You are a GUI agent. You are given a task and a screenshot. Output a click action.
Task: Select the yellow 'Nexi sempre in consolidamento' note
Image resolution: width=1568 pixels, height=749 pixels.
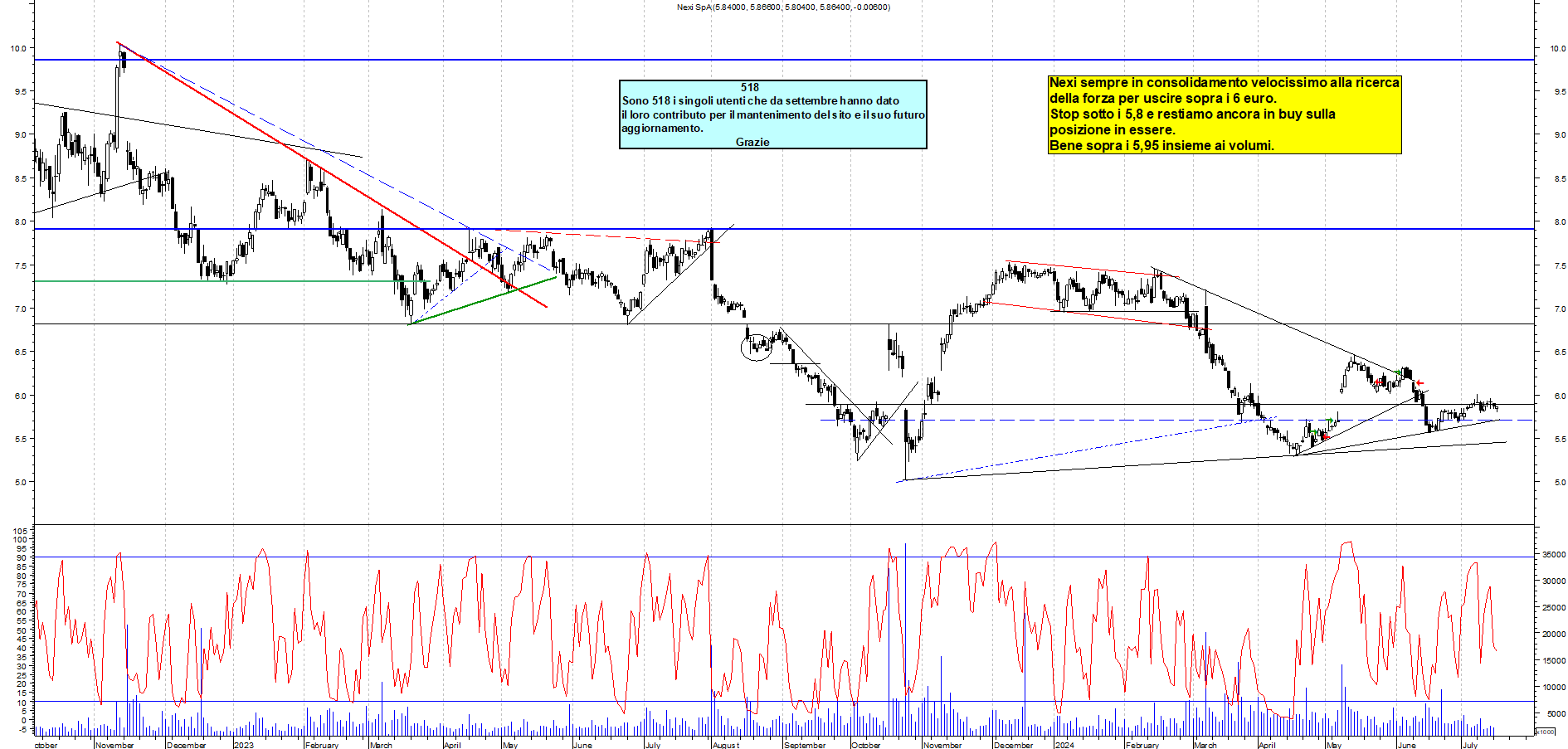click(1225, 114)
